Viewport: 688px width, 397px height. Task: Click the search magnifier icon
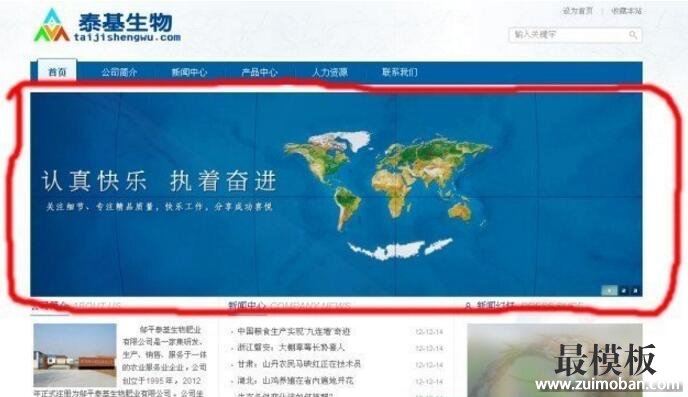(633, 35)
